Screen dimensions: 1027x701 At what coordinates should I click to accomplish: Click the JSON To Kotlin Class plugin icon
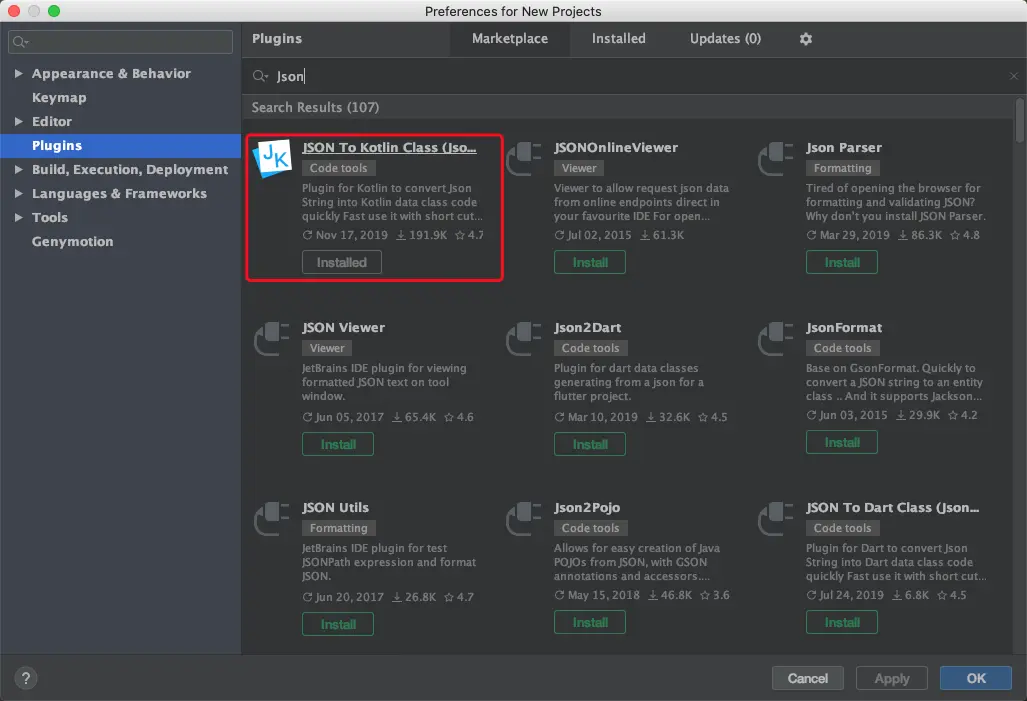tap(272, 159)
